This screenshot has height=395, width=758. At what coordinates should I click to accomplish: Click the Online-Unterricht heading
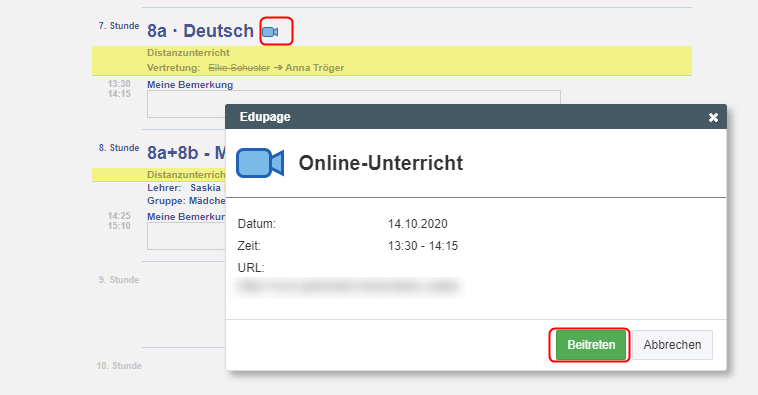coord(381,163)
